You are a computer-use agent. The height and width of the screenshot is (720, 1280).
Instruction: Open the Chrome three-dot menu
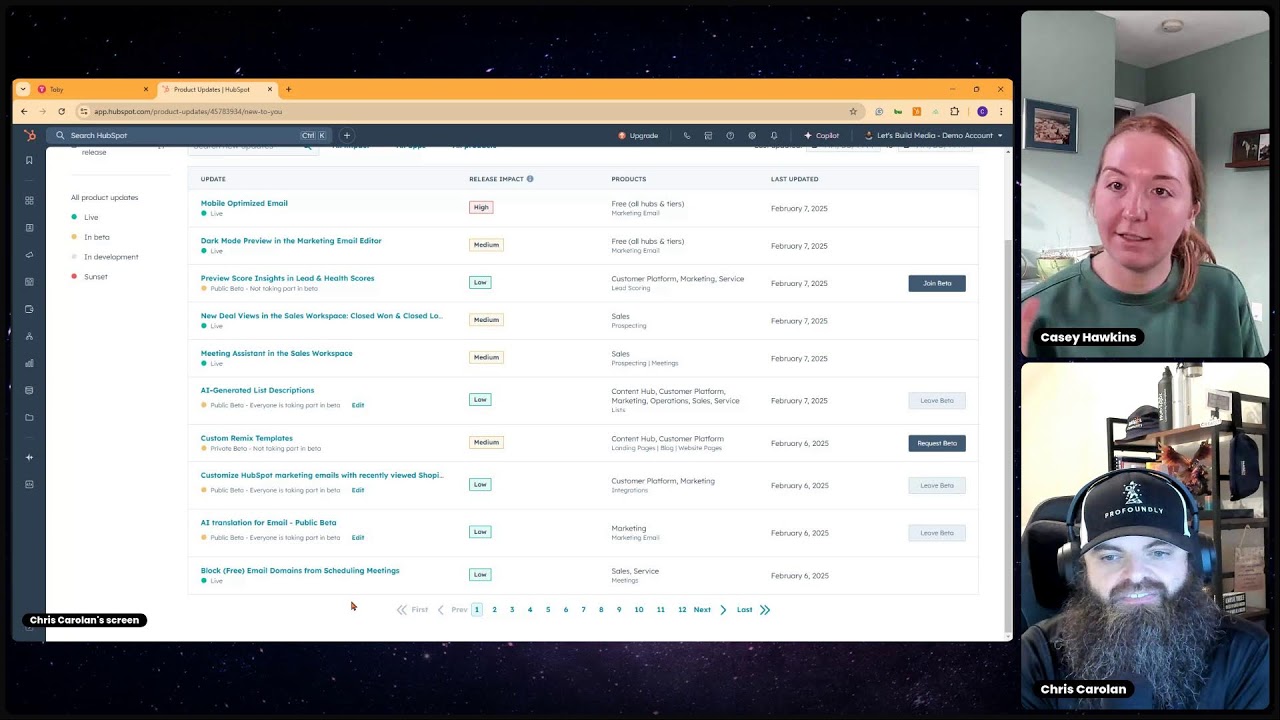coord(1001,111)
